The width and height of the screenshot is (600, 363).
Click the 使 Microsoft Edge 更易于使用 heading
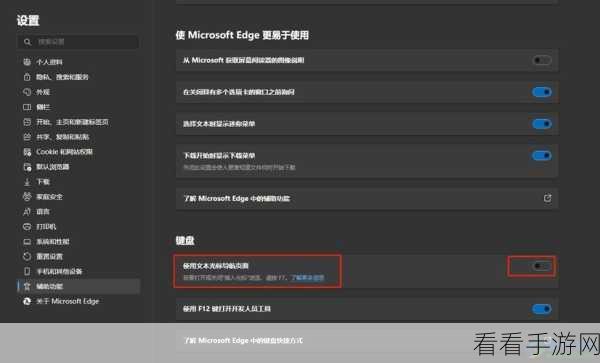pos(242,35)
